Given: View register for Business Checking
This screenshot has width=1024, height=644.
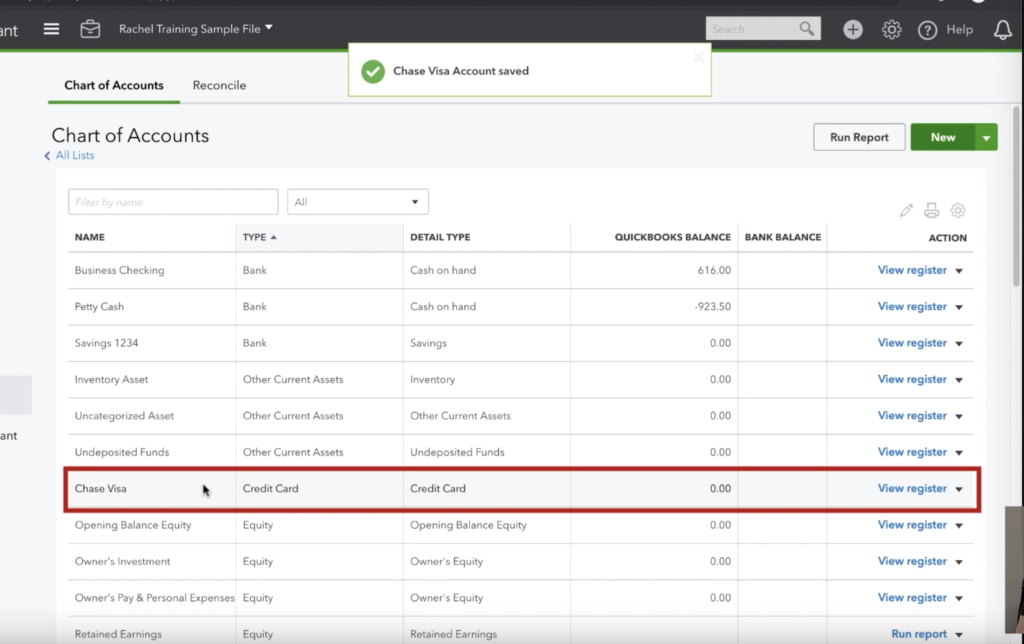Looking at the screenshot, I should [912, 270].
